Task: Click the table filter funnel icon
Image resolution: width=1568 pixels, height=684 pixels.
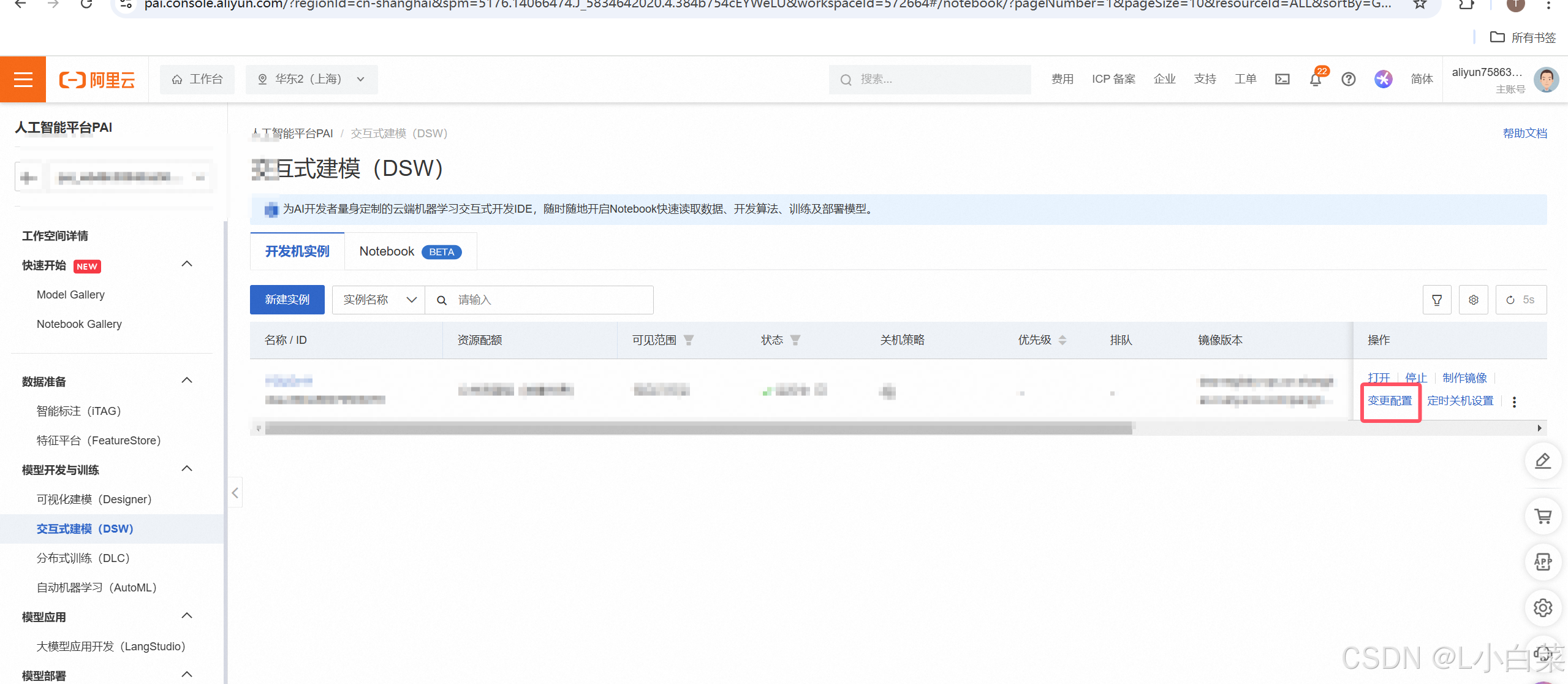Action: click(1436, 300)
